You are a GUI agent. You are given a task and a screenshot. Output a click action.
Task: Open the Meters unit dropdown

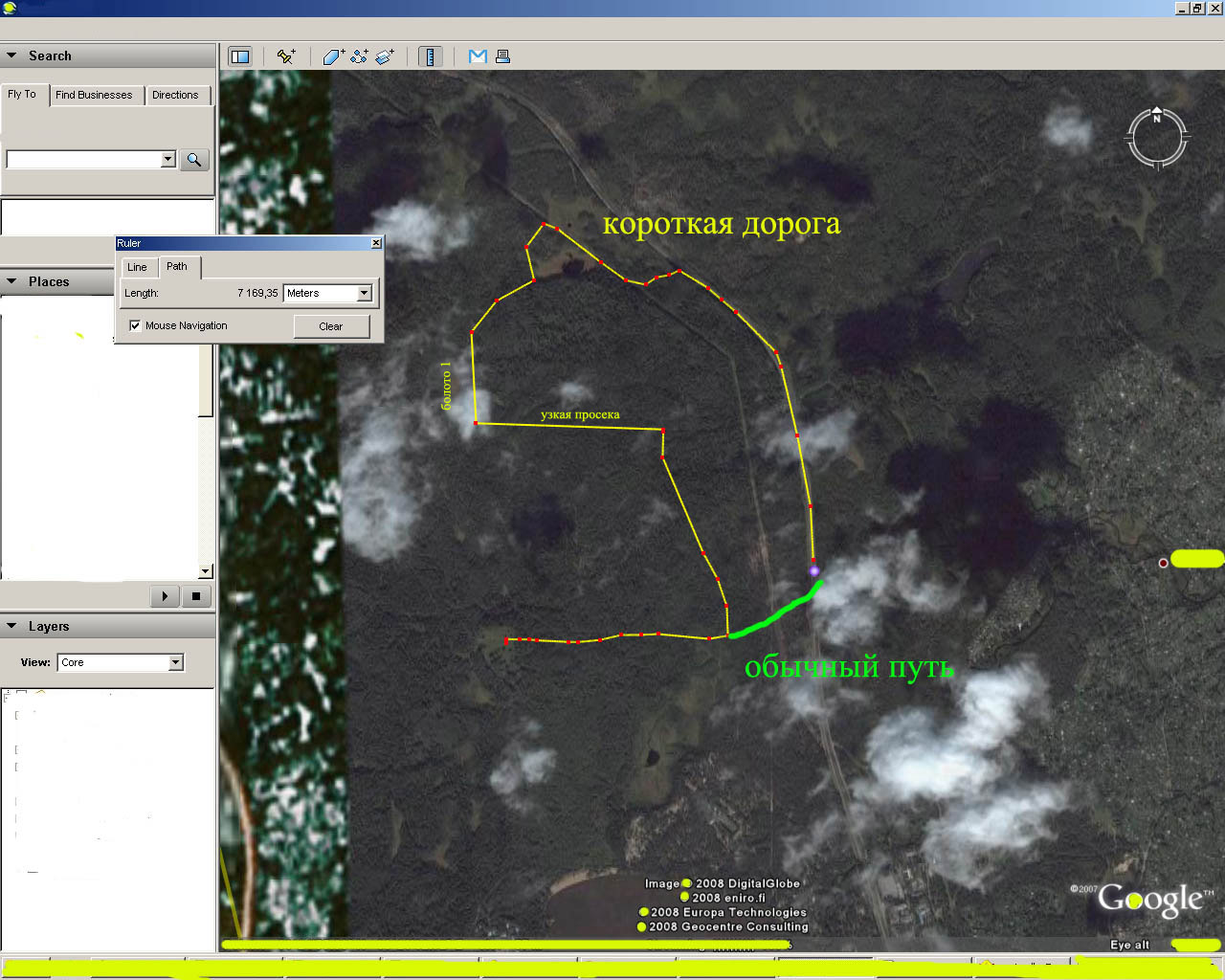point(364,293)
